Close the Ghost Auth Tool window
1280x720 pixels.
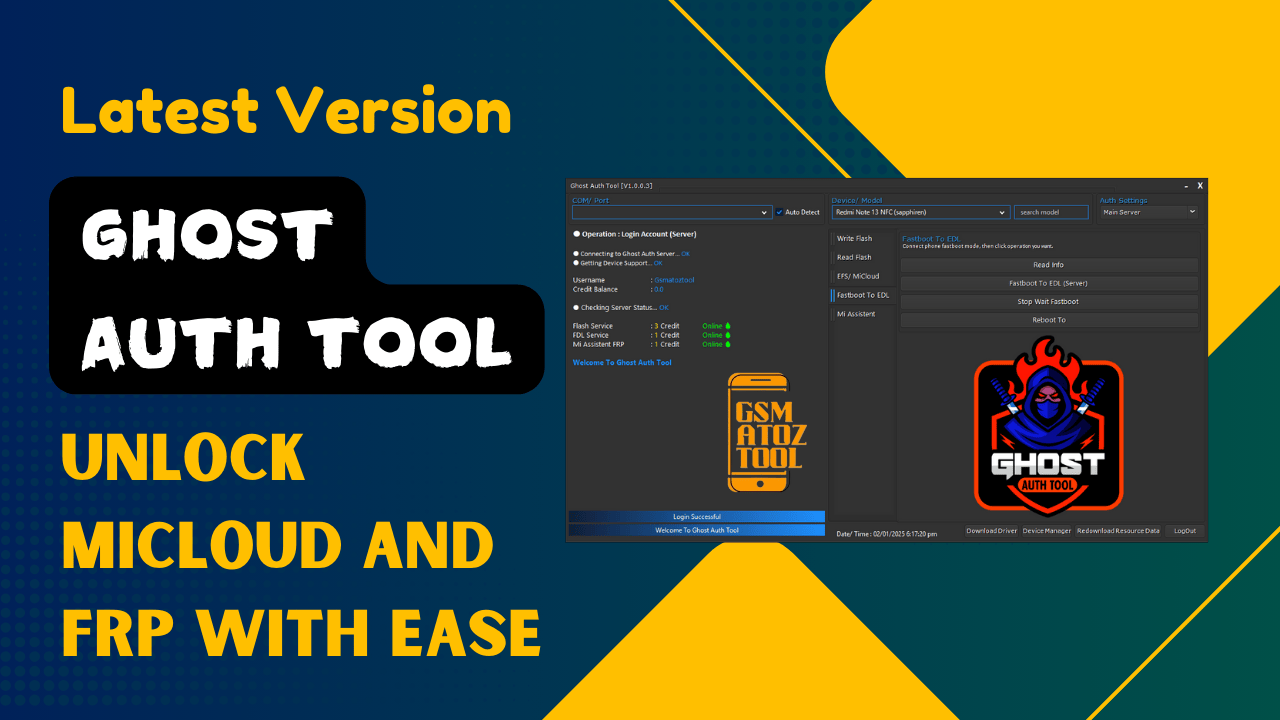(x=1200, y=186)
